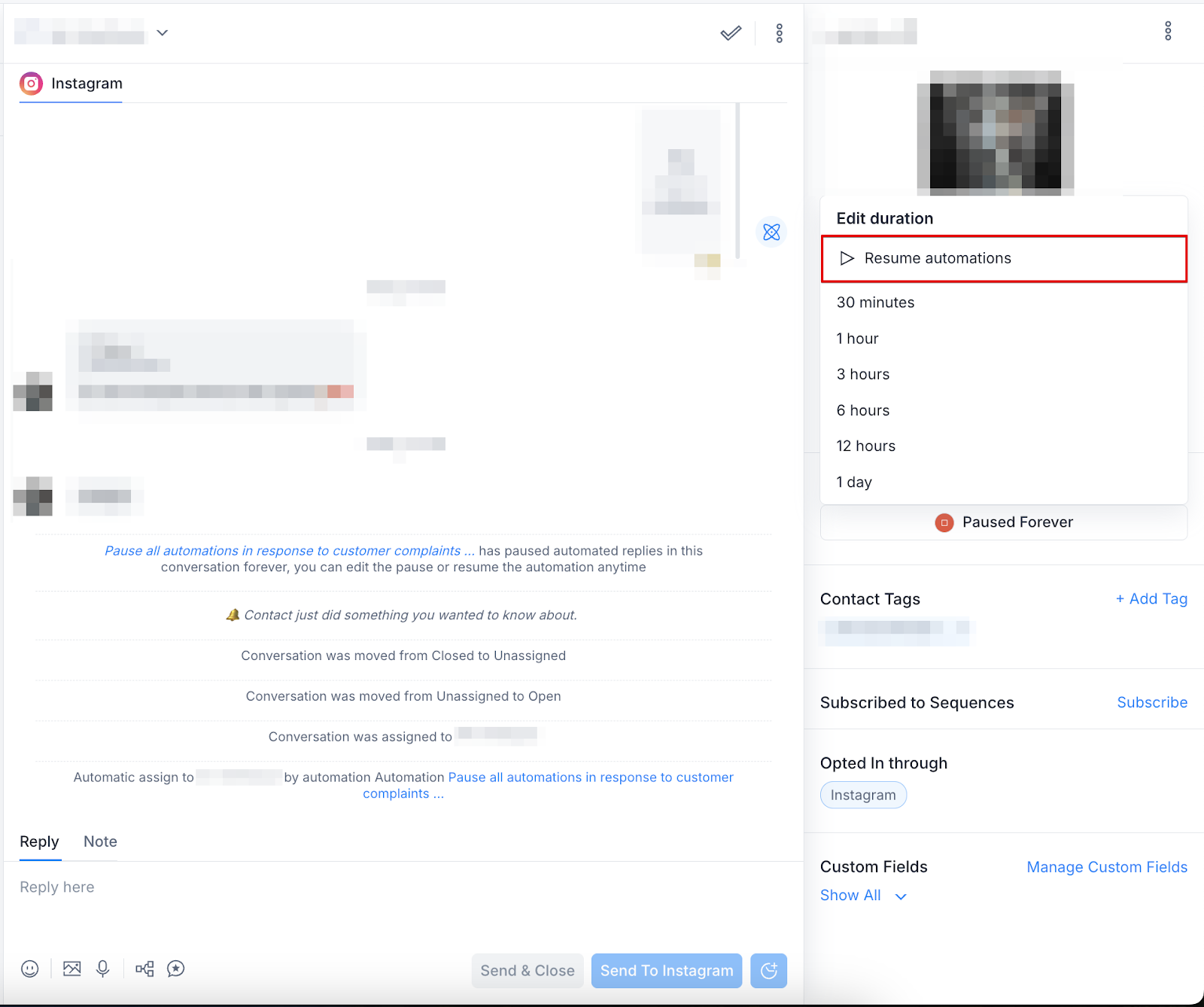
Task: Click the 'Opted In through' heading
Action: (883, 763)
